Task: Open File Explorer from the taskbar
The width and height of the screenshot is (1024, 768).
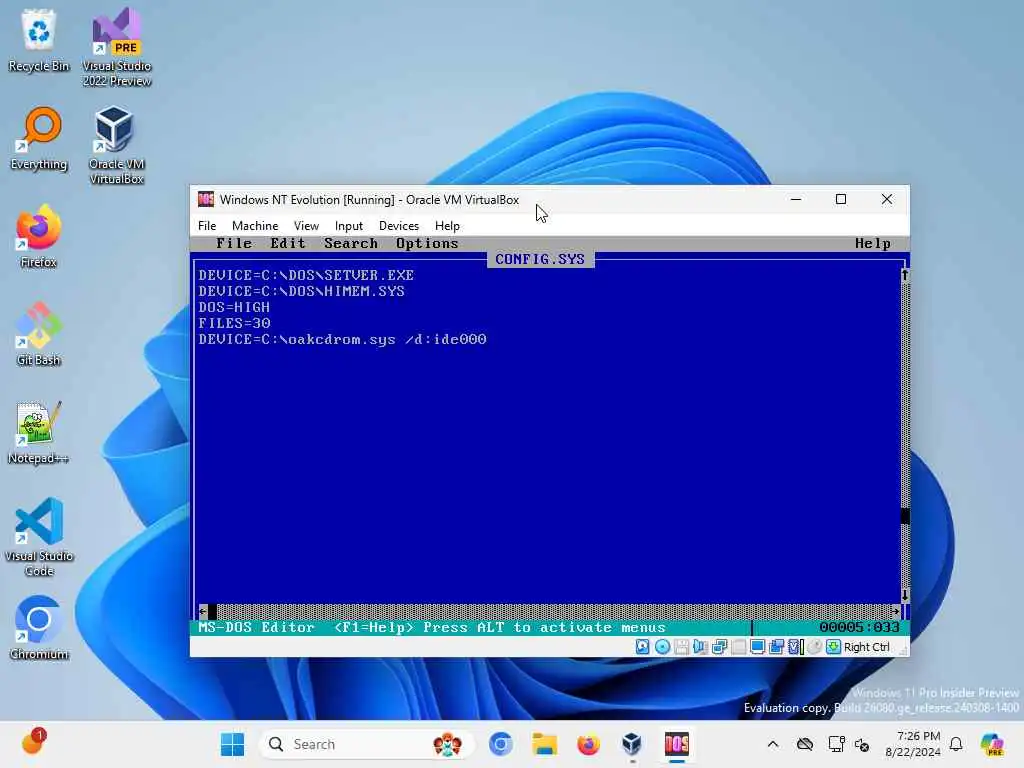Action: 545,744
